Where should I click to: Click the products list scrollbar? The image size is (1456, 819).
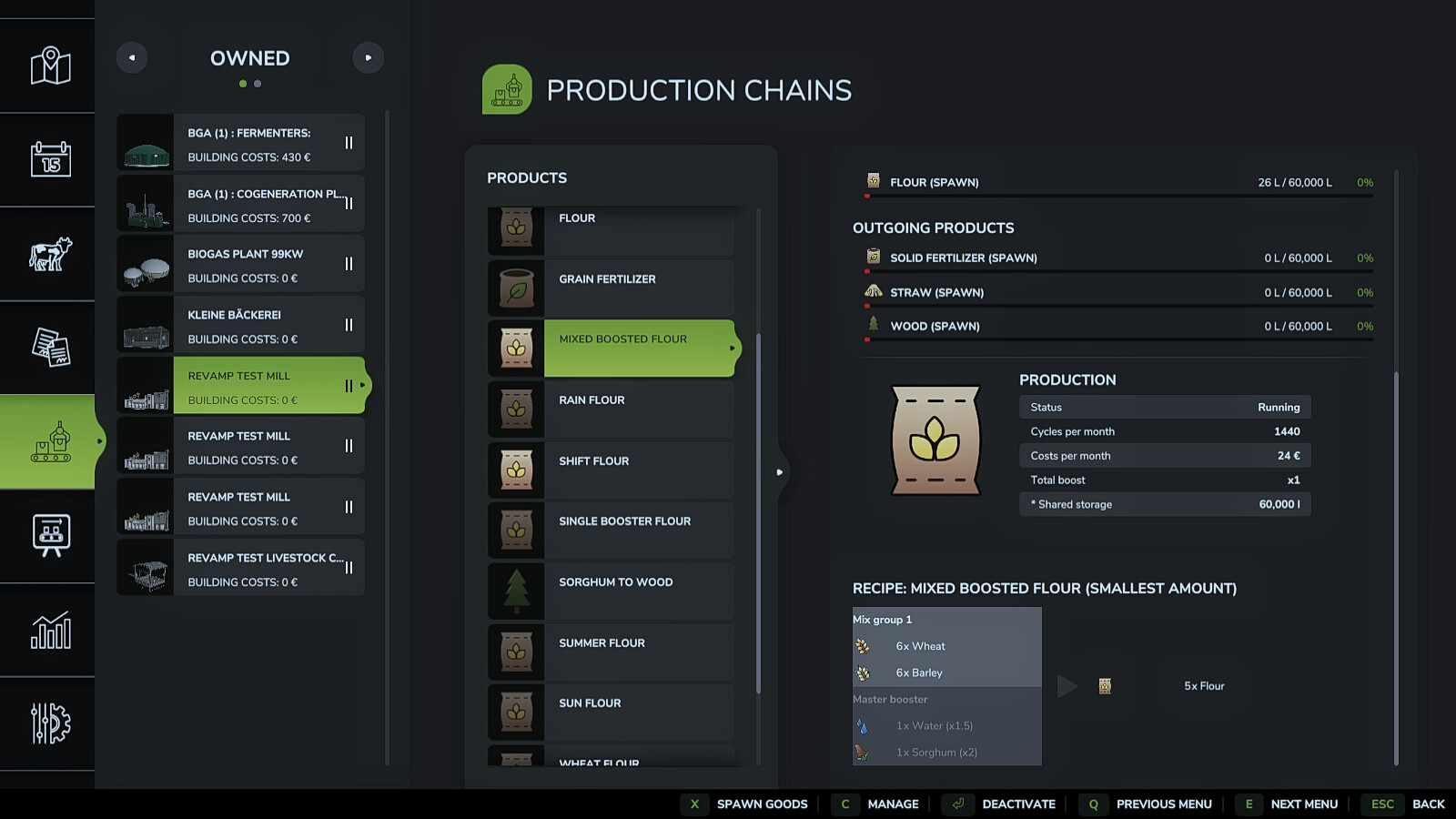tap(758, 514)
